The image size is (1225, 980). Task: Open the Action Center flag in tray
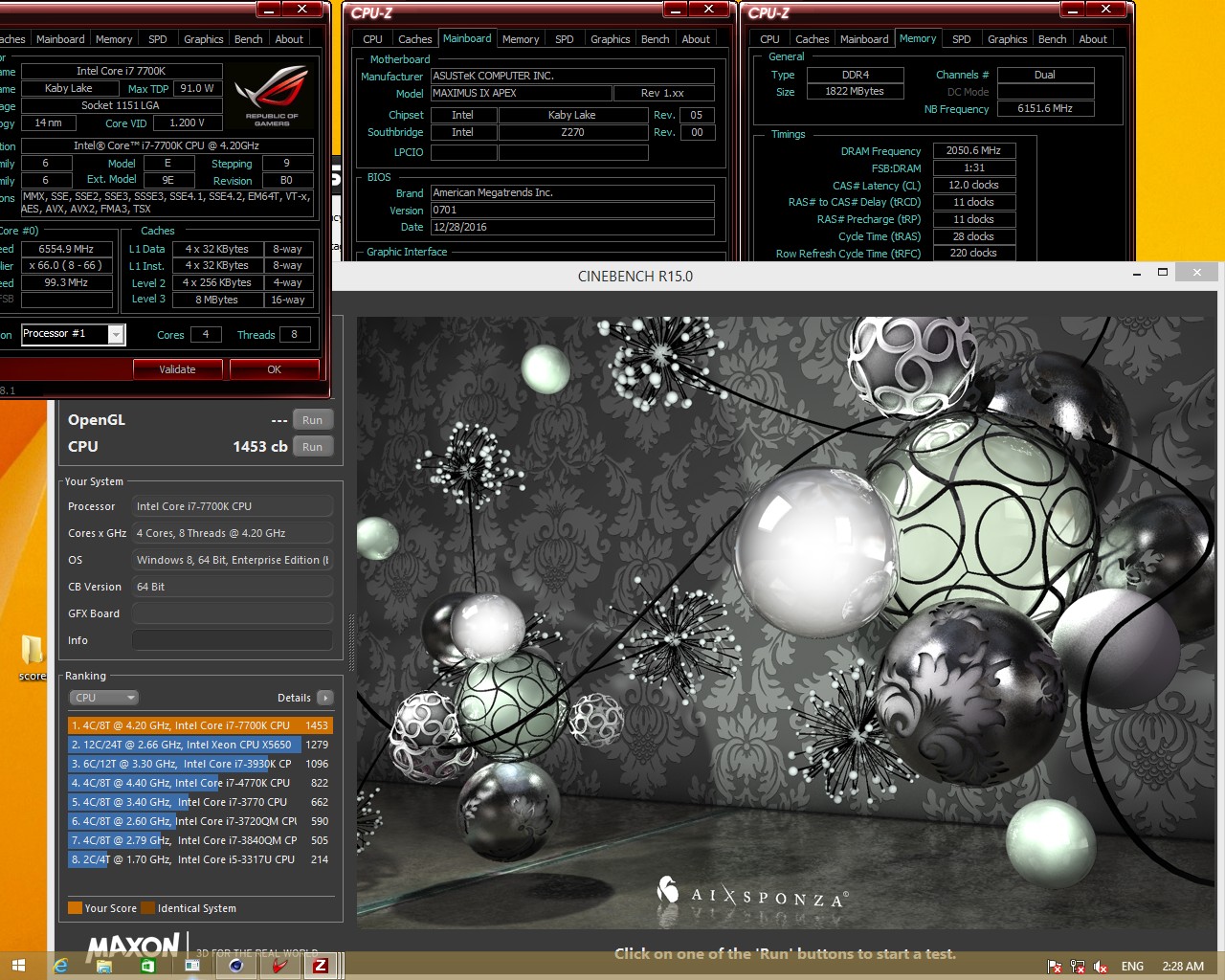click(x=1055, y=967)
